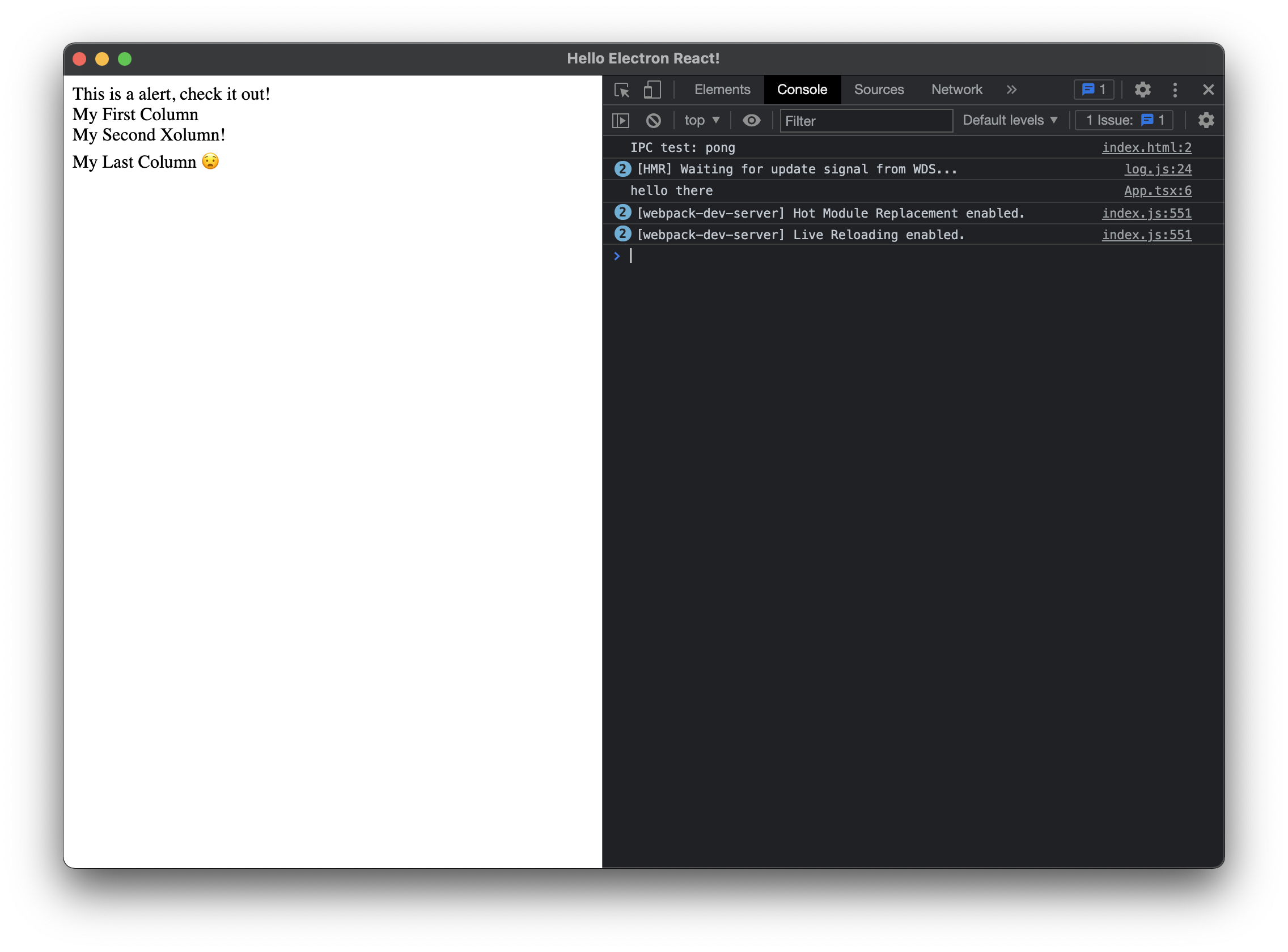Expand the top context dropdown
The height and width of the screenshot is (952, 1288).
click(702, 121)
